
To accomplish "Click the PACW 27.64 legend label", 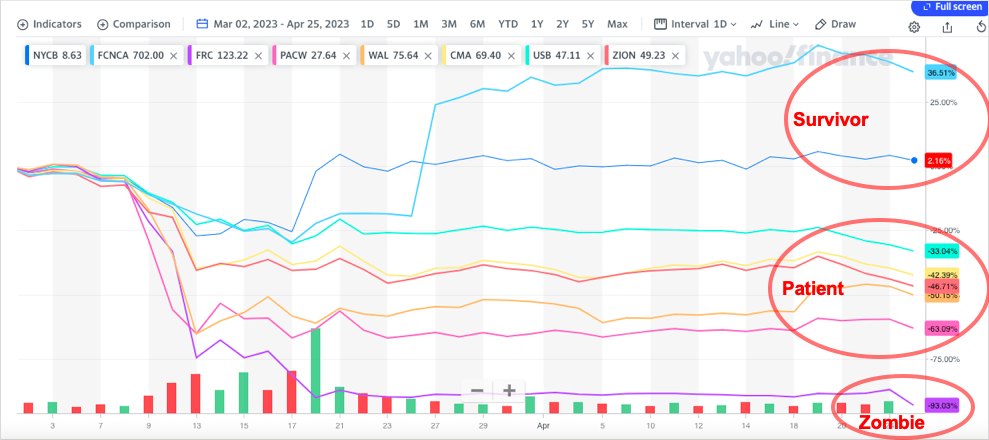I will click(x=307, y=55).
